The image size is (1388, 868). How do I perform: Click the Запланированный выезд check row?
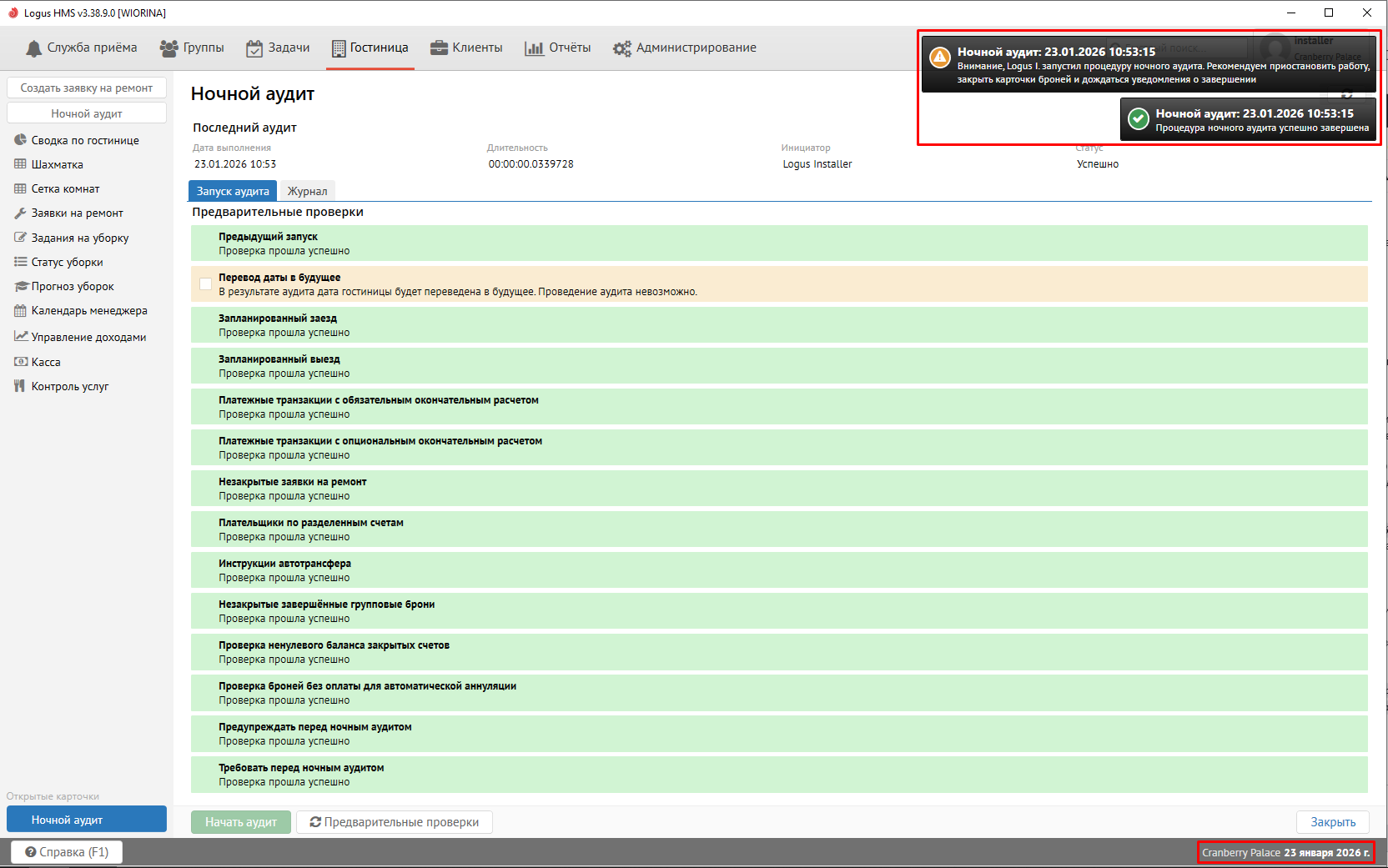779,366
